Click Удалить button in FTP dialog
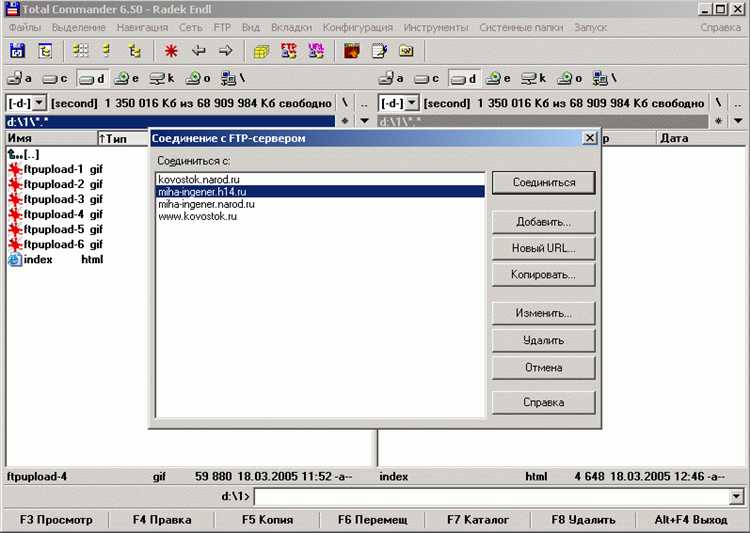 coord(544,340)
